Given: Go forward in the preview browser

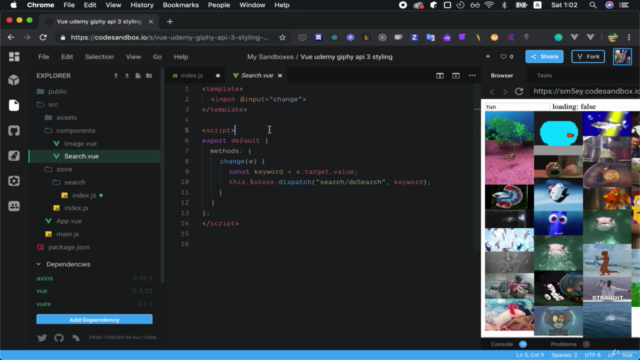Looking at the screenshot, I should (x=505, y=91).
